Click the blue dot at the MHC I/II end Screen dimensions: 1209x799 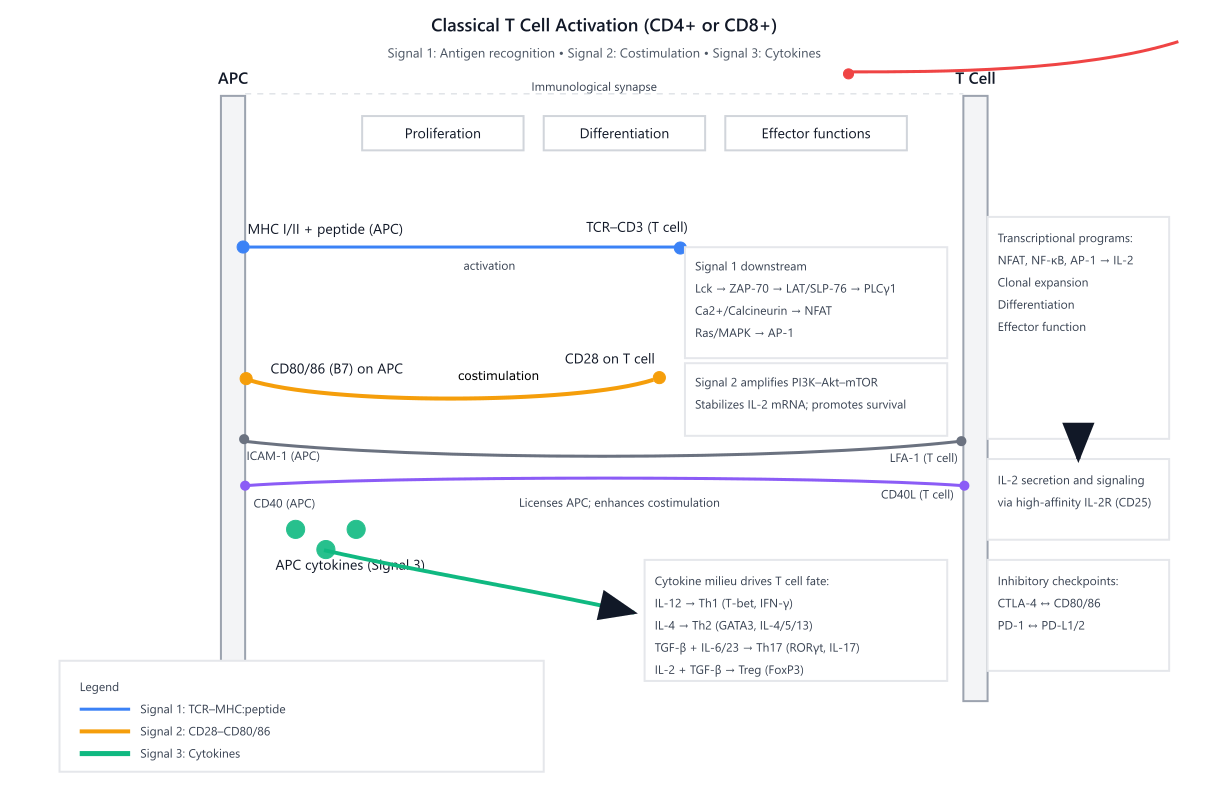click(242, 247)
